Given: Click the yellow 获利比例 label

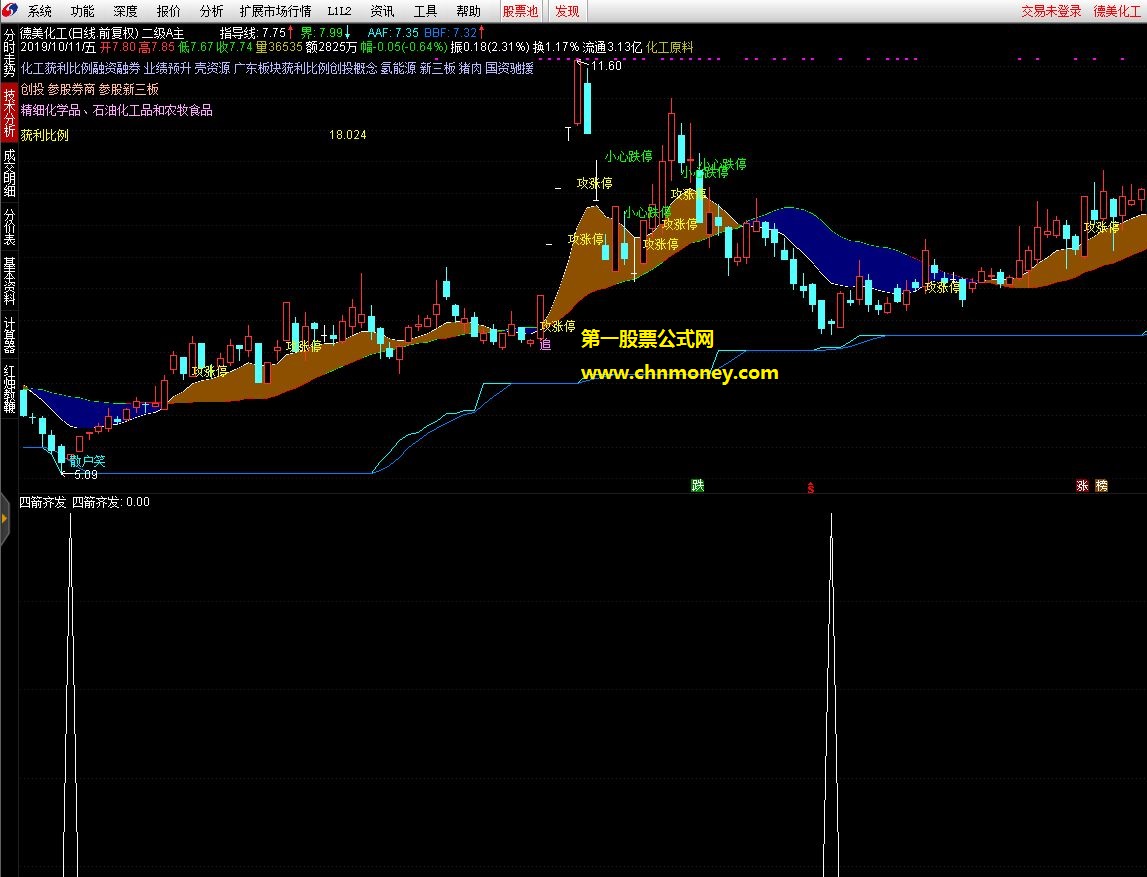Looking at the screenshot, I should tap(45, 135).
